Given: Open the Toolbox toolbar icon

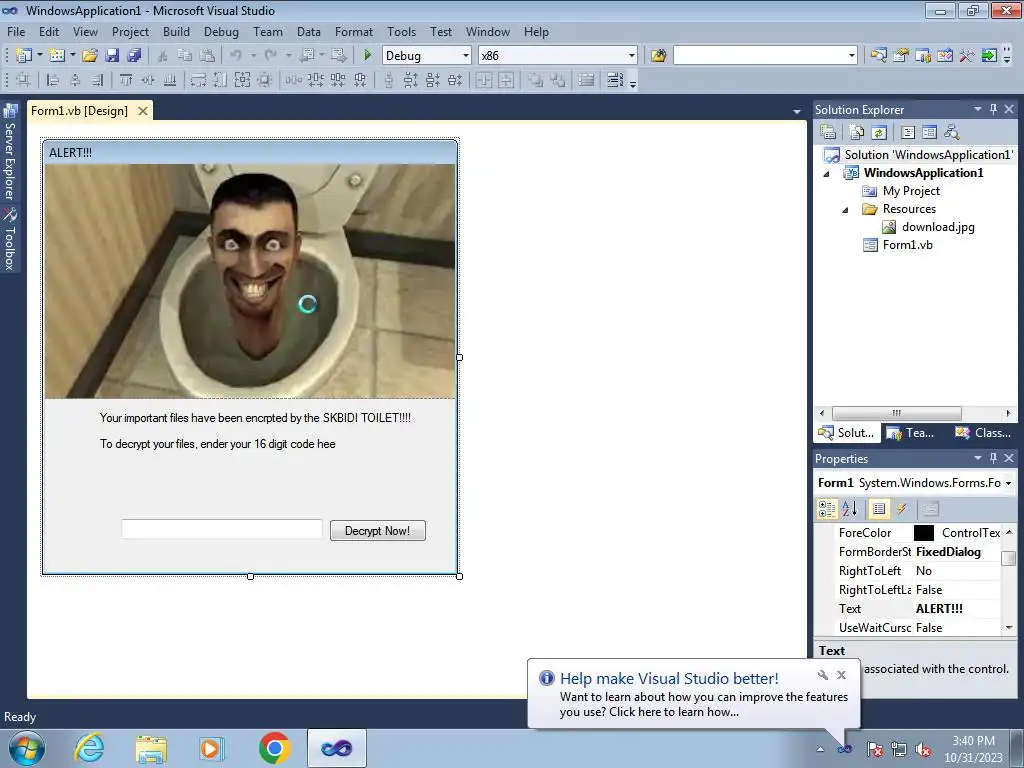Looking at the screenshot, I should coord(967,56).
